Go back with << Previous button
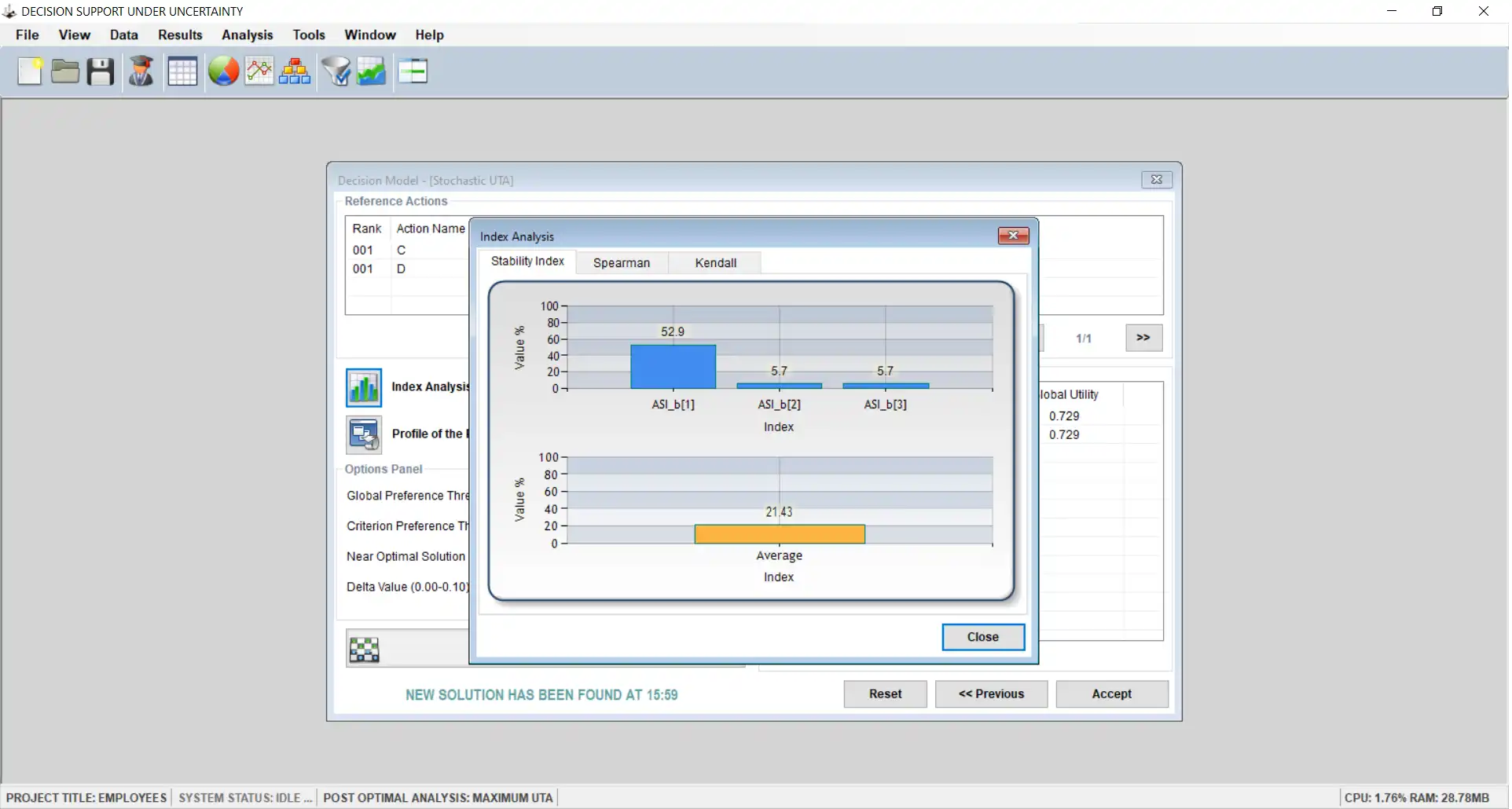This screenshot has width=1512, height=809. click(x=992, y=694)
